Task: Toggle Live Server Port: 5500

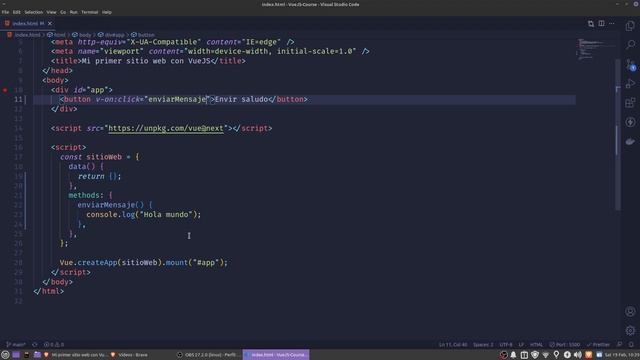Action: pyautogui.click(x=564, y=344)
